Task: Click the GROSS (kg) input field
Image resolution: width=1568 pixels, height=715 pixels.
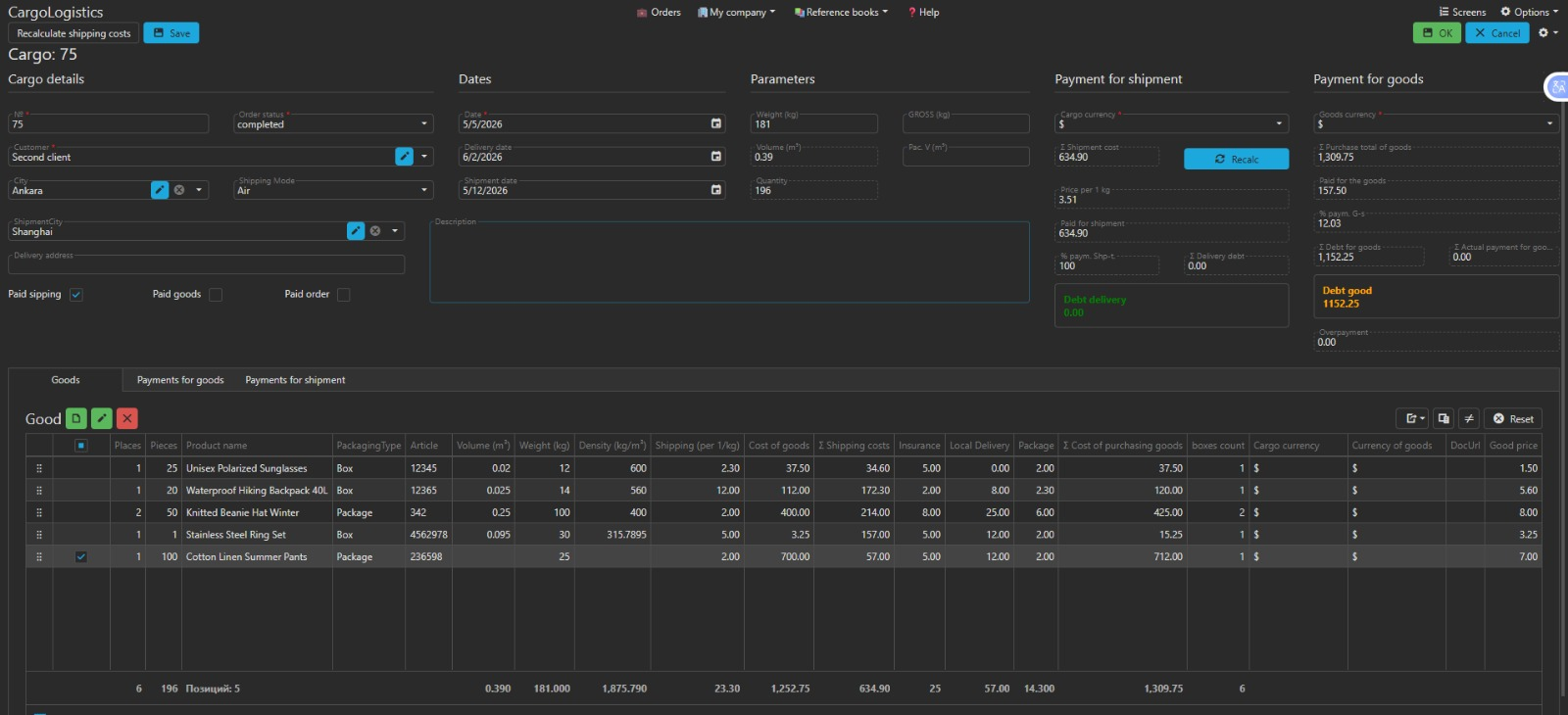Action: point(965,123)
